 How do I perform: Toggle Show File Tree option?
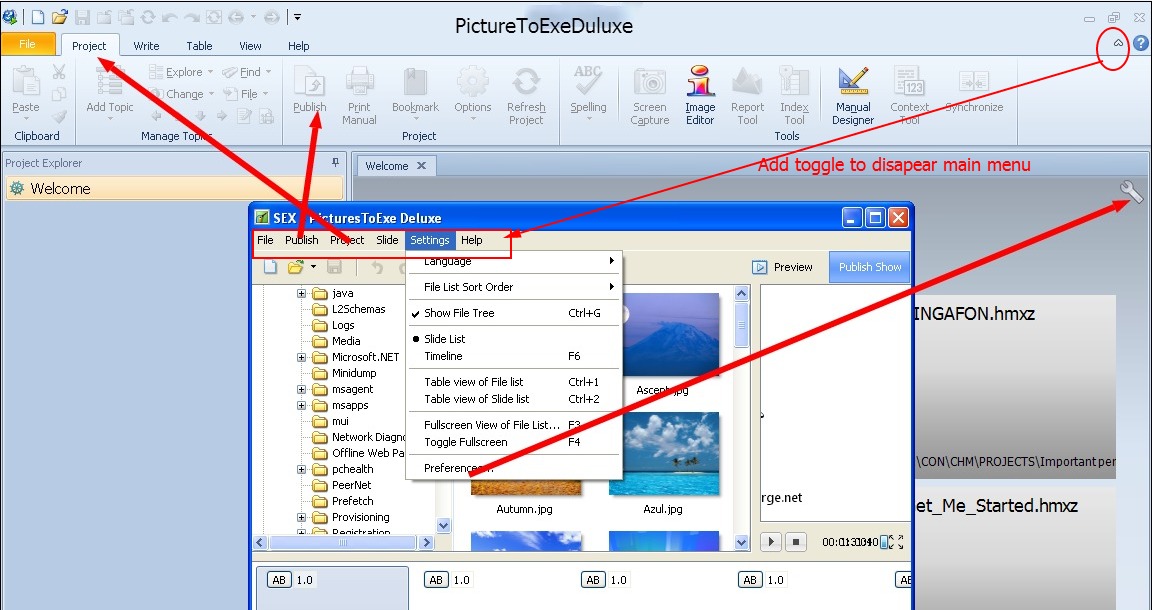pyautogui.click(x=459, y=313)
